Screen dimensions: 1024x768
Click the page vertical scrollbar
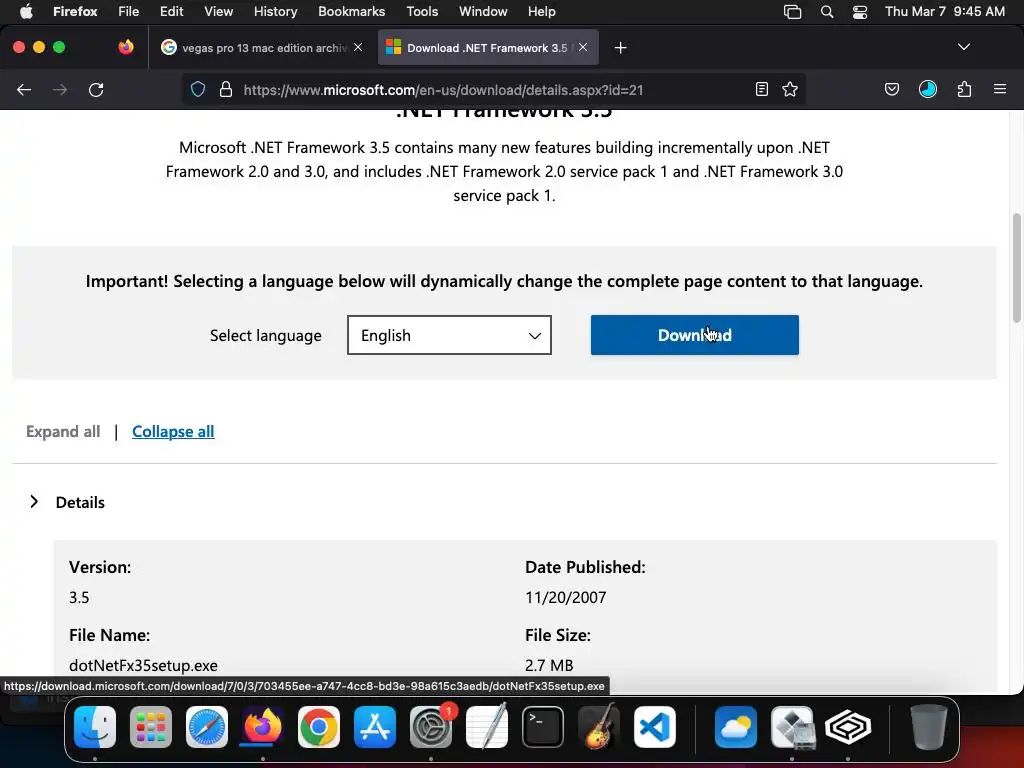(x=1016, y=268)
